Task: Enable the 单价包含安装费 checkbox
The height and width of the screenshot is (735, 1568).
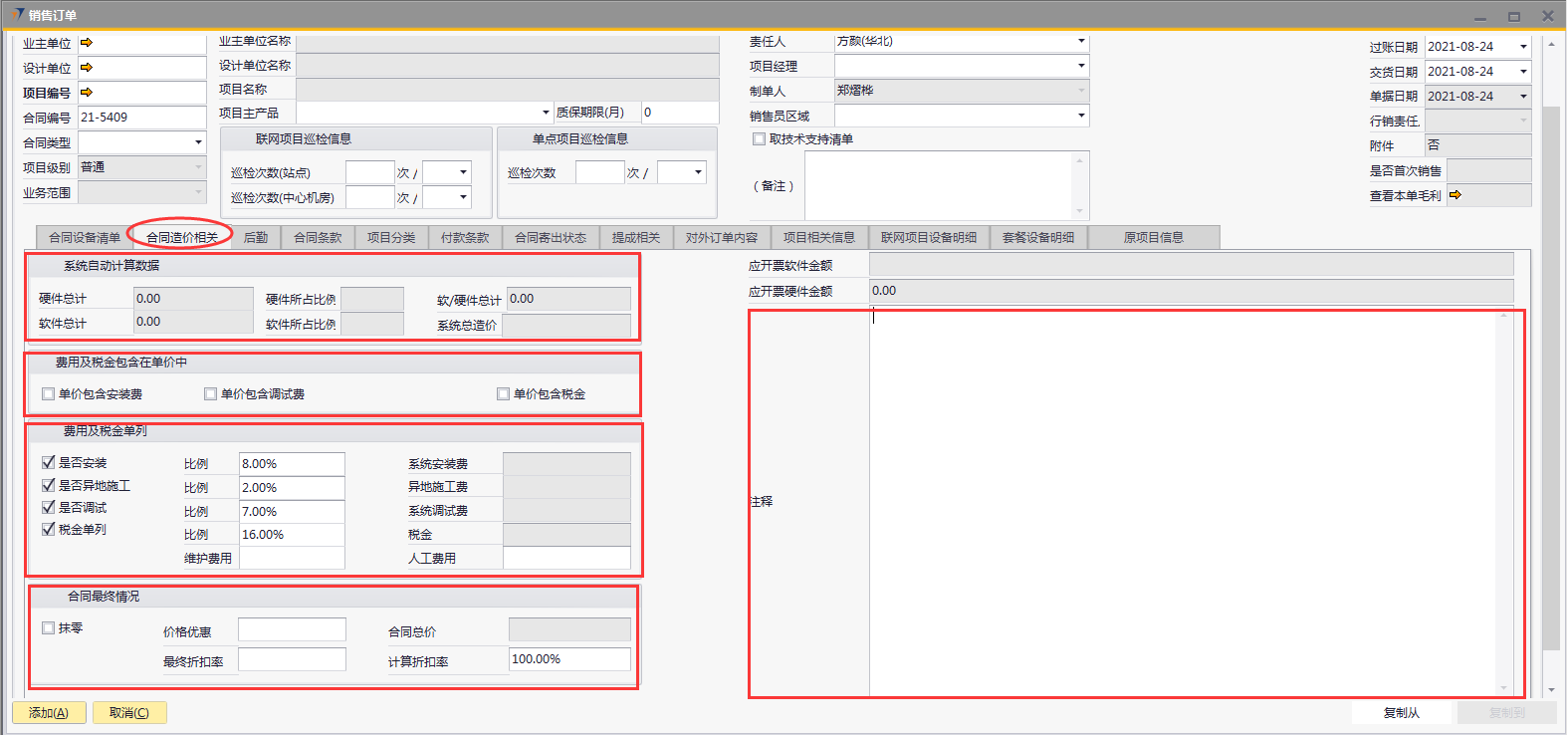Action: coord(49,394)
